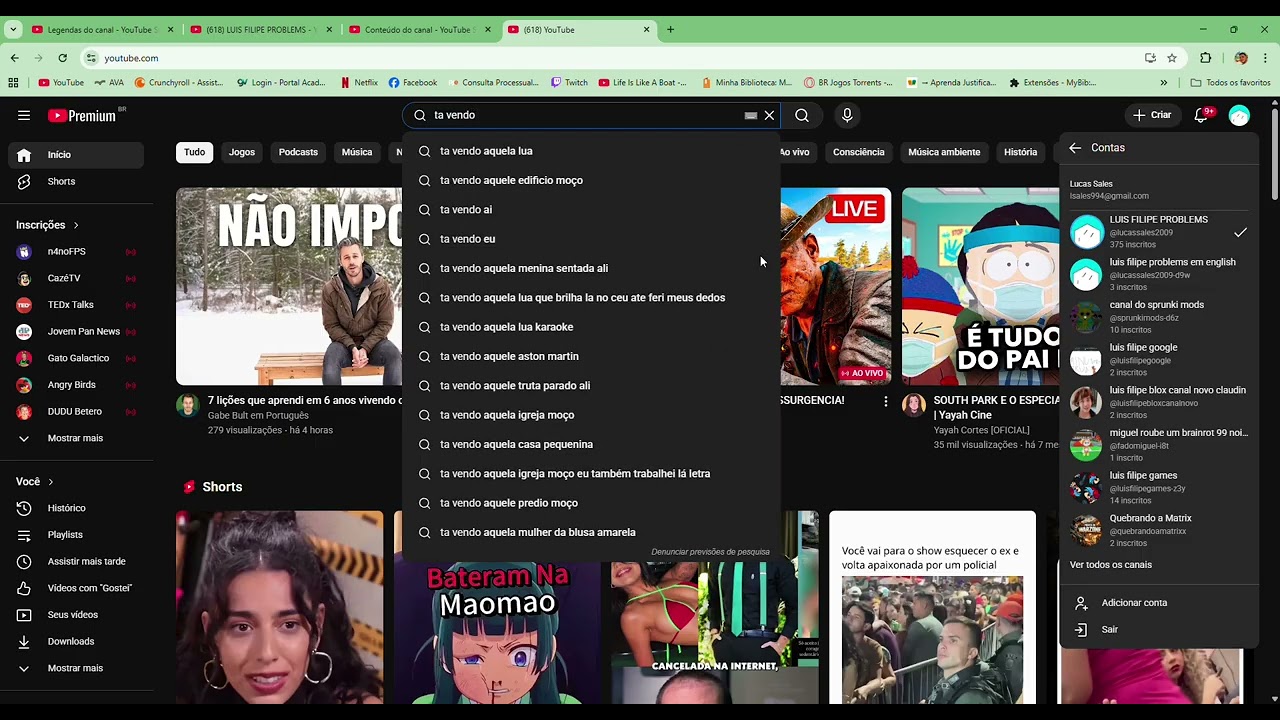Select suggestion ta vendo aquela lua karaoke
1280x720 pixels.
point(591,327)
